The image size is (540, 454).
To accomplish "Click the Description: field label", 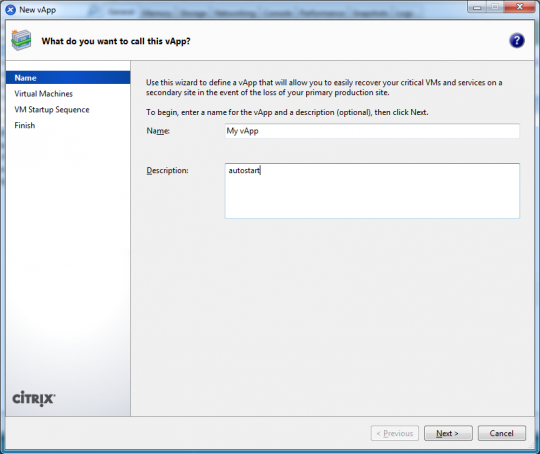I will point(167,171).
